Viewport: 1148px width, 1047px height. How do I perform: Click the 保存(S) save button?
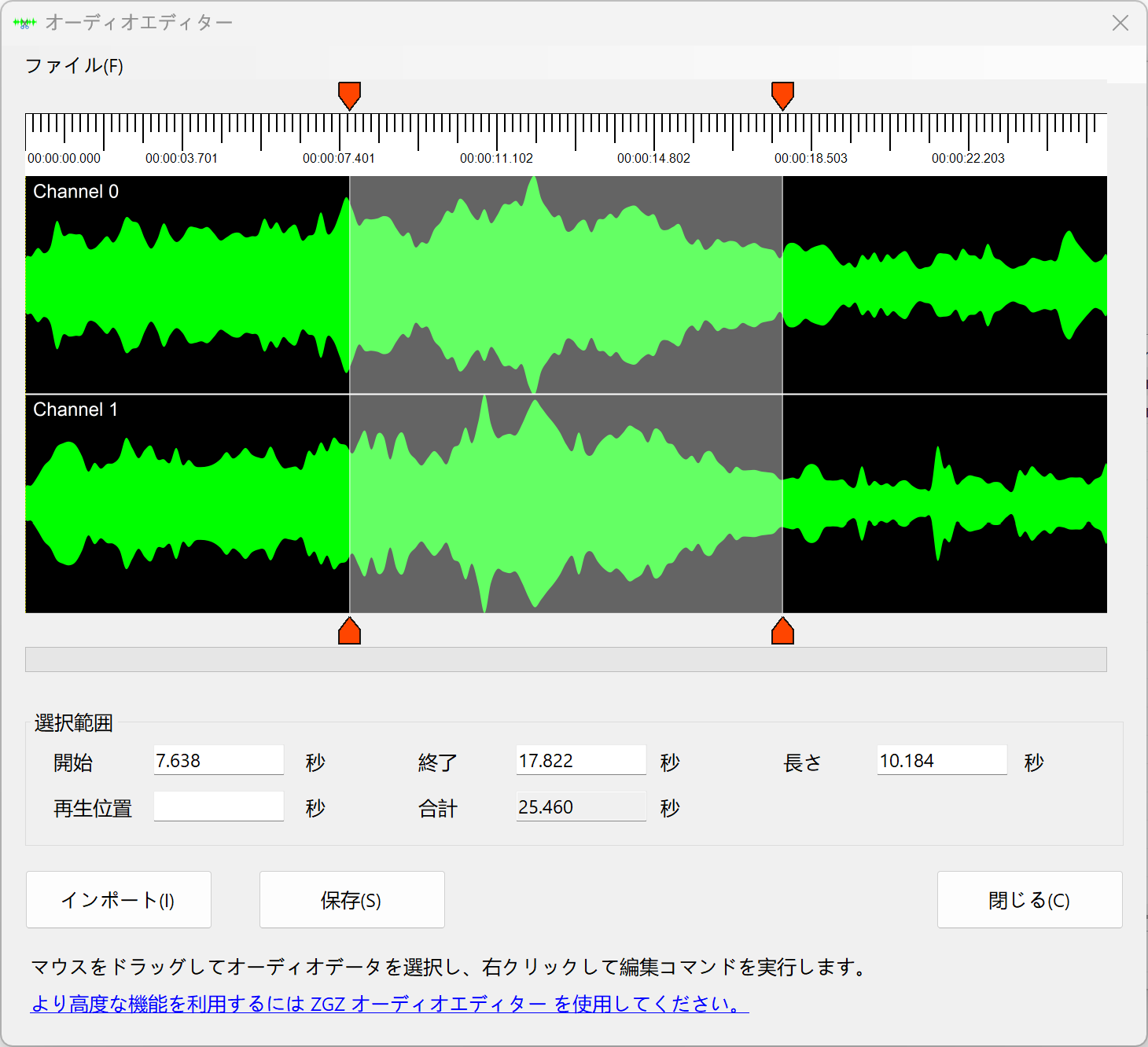(352, 900)
